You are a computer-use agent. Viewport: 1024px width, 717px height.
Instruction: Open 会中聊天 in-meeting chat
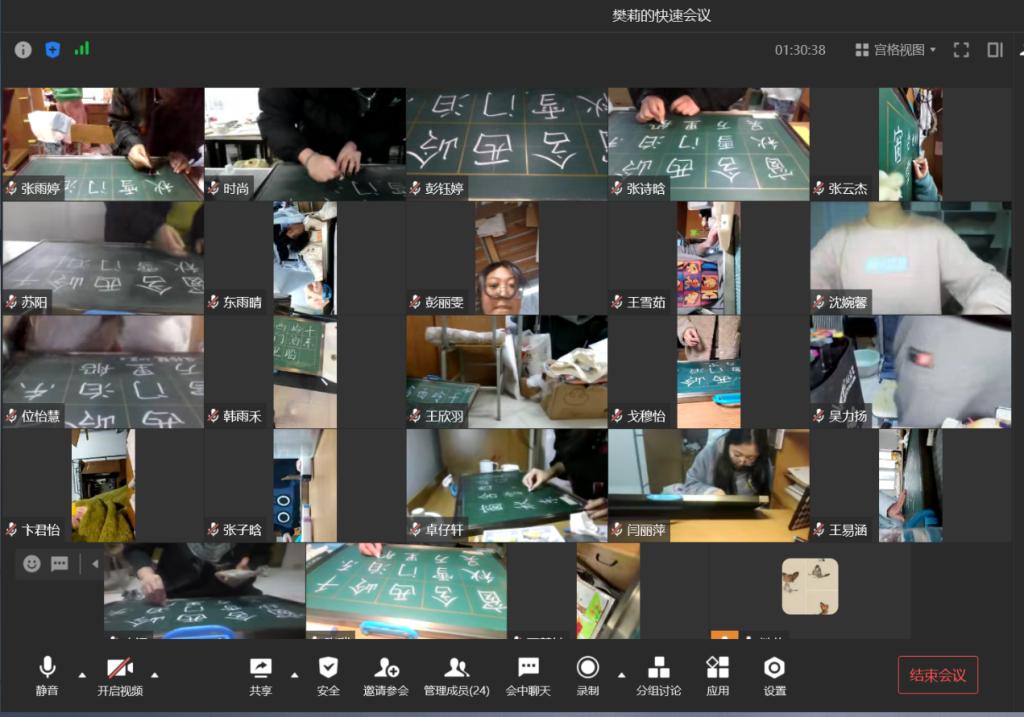[528, 675]
